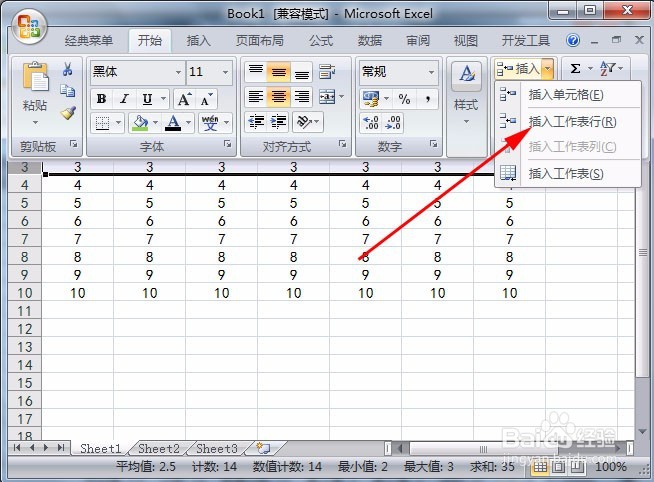Apply percent style
The width and height of the screenshot is (654, 482).
tap(404, 99)
